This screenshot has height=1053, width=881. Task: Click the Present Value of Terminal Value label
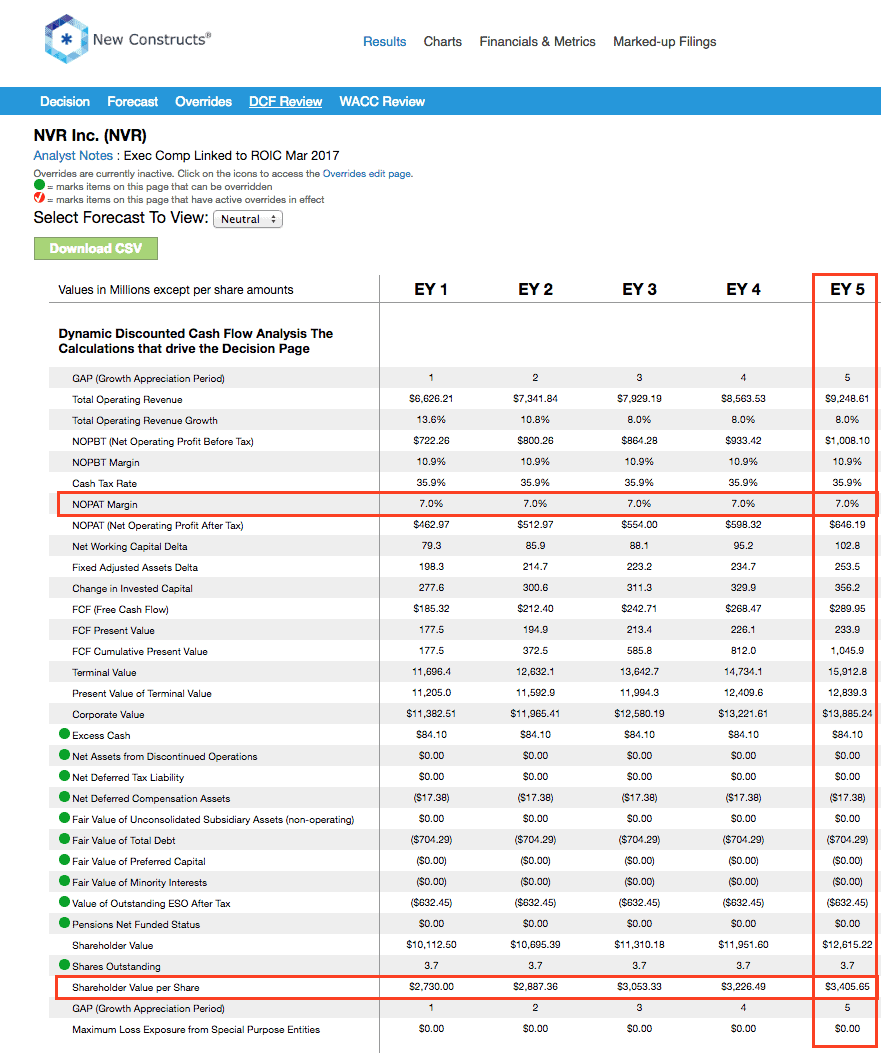[142, 694]
